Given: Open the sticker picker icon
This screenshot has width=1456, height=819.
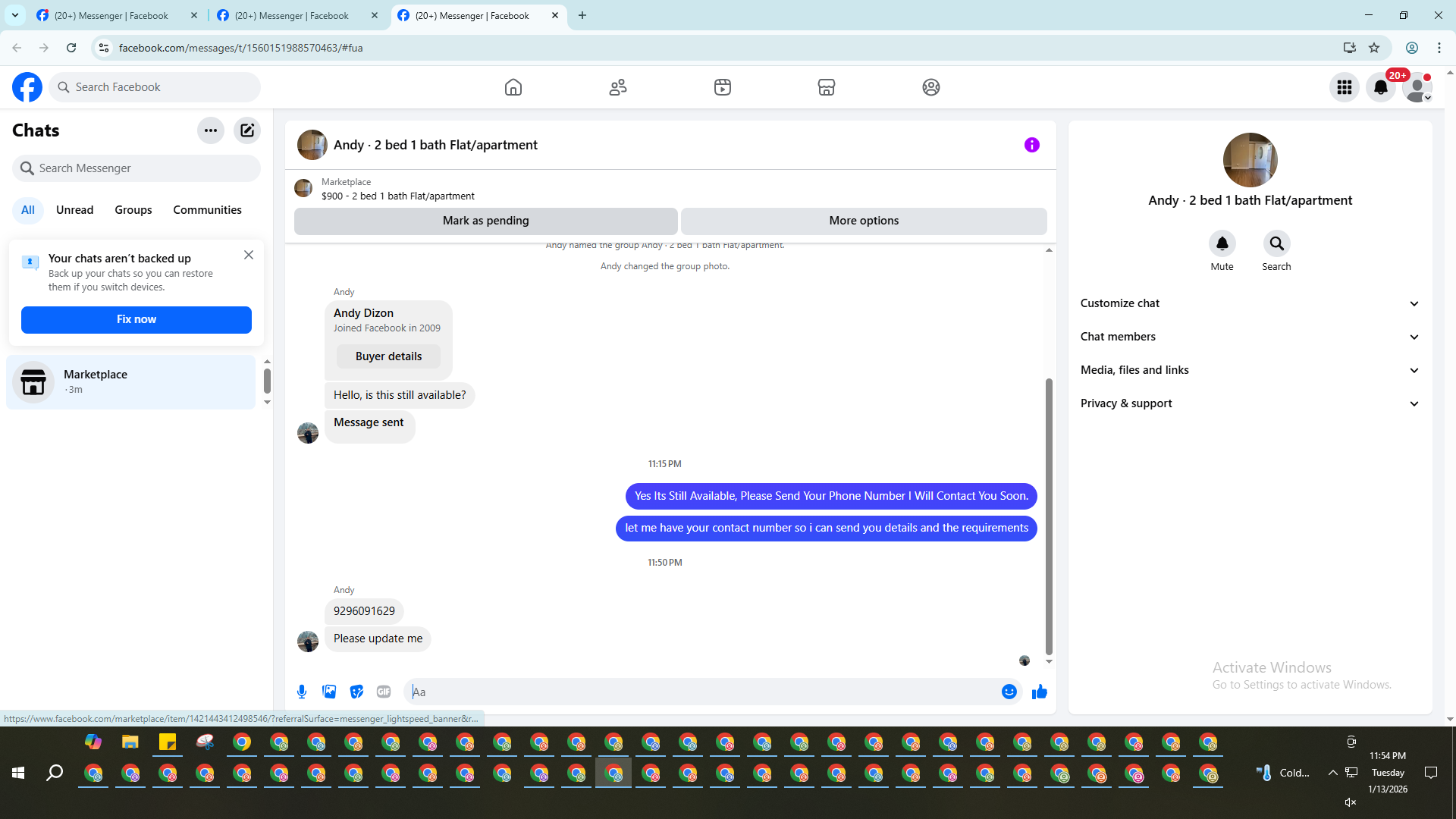Looking at the screenshot, I should tap(356, 692).
